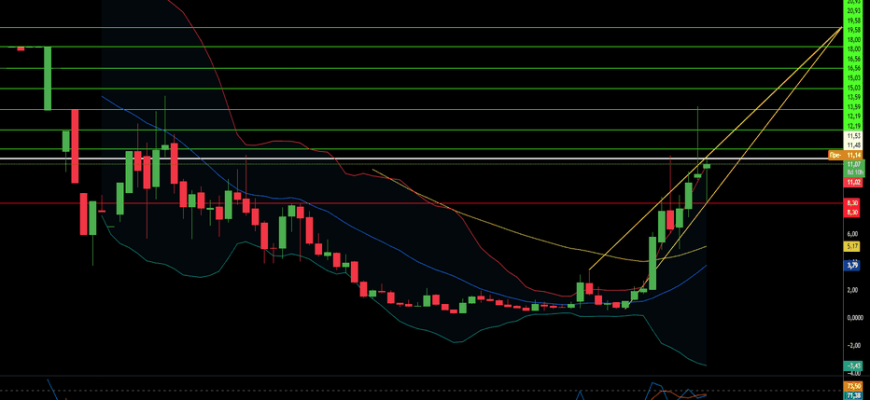Viewport: 870px width, 400px height.
Task: Click the yellow 5,17 moving average label
Action: [854, 245]
